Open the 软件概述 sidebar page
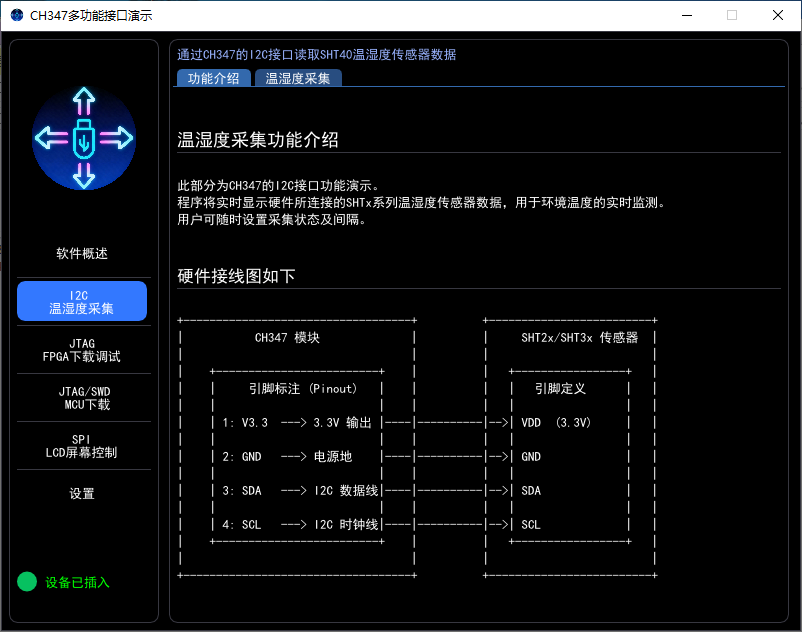The width and height of the screenshot is (802, 632). pyautogui.click(x=82, y=254)
